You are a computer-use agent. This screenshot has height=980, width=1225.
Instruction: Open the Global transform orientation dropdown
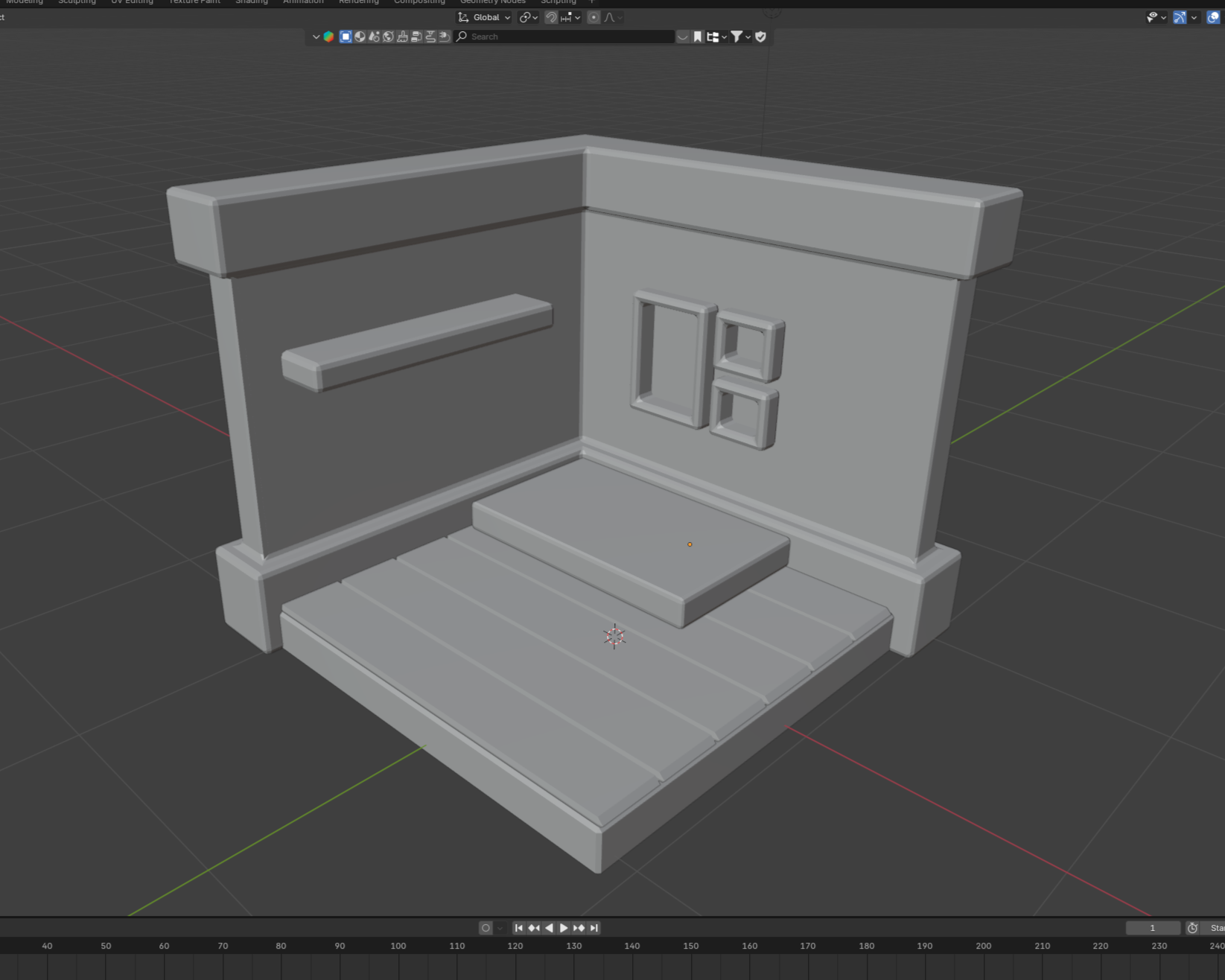click(483, 17)
